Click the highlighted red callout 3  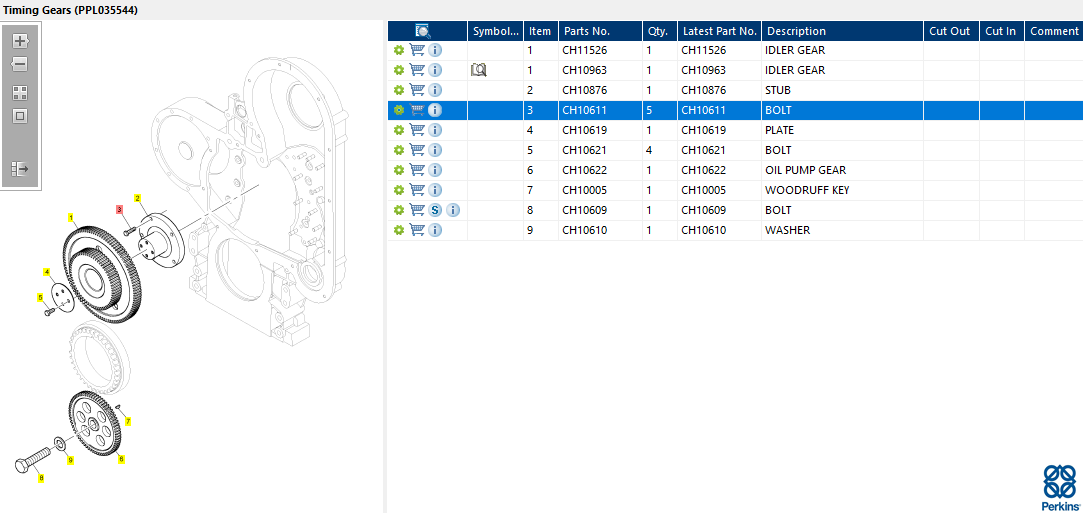[x=119, y=209]
